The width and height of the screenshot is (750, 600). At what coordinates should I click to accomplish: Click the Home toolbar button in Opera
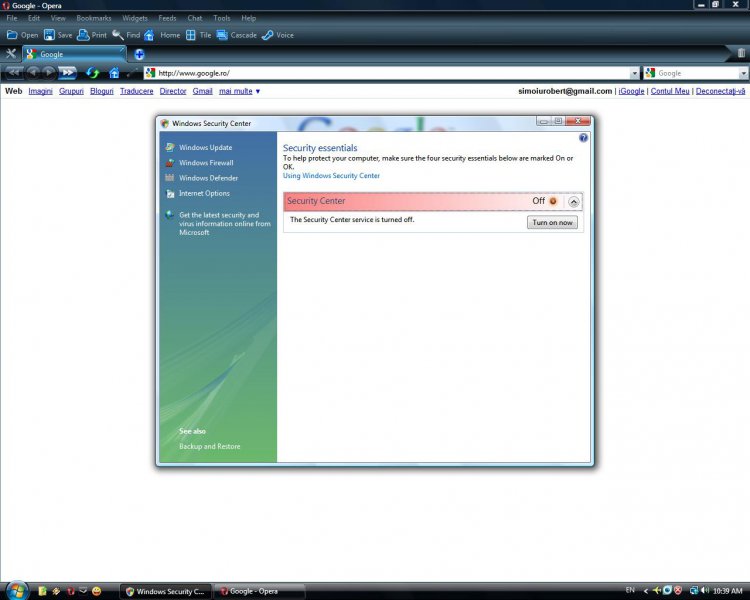(x=162, y=35)
